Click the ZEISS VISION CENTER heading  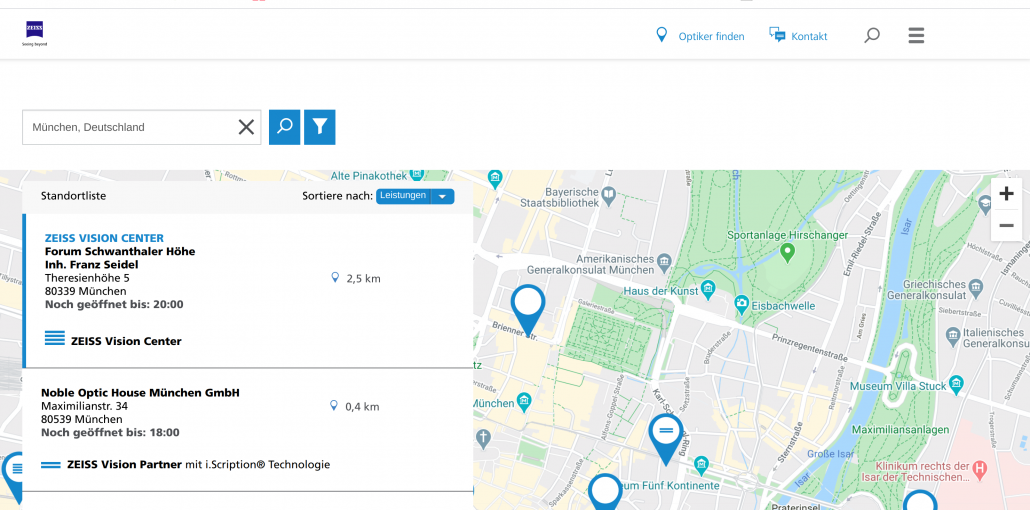point(104,238)
